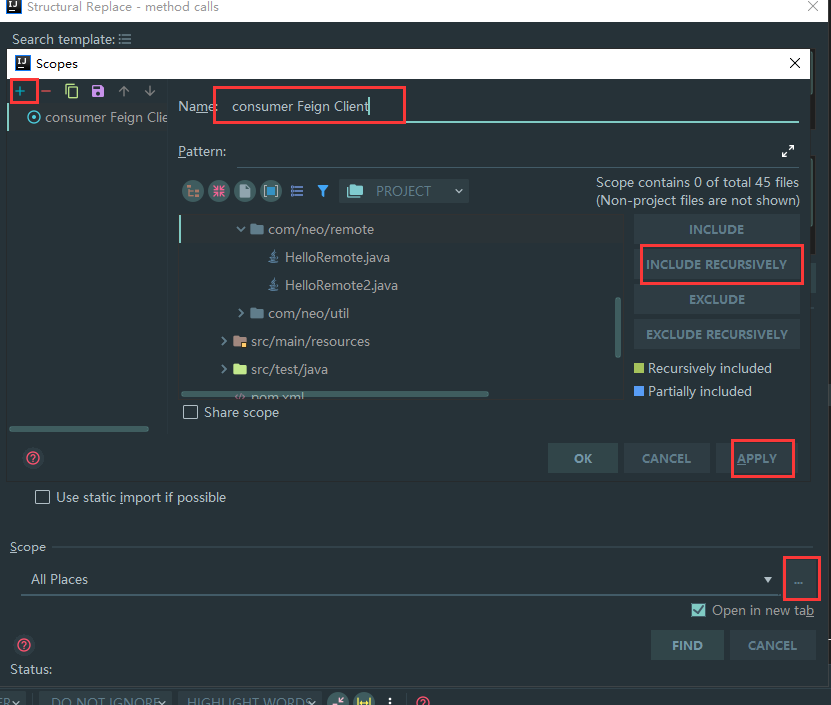Open the Scope dropdown showing All Places
This screenshot has width=831, height=705.
tap(768, 578)
